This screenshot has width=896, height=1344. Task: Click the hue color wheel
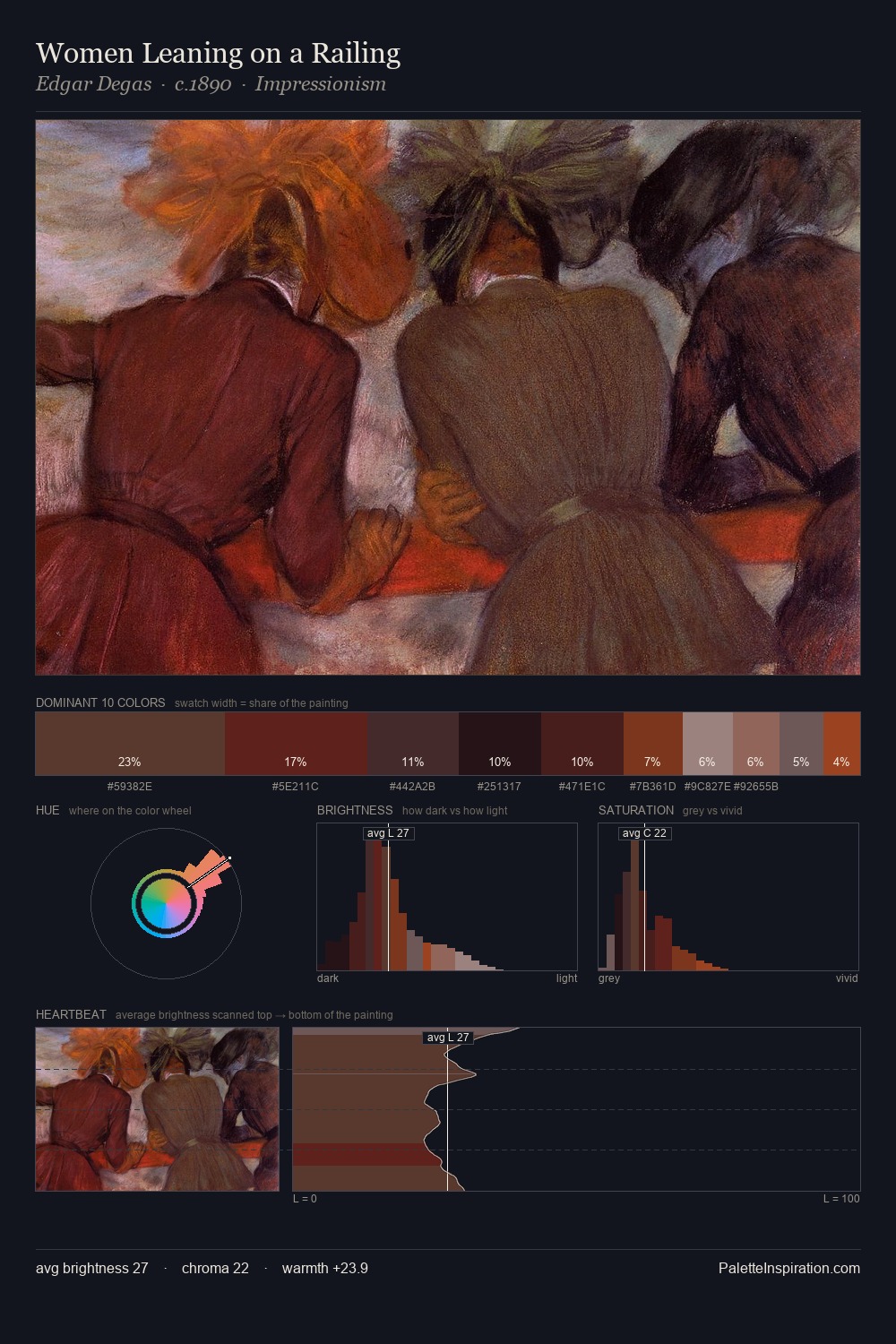click(166, 903)
